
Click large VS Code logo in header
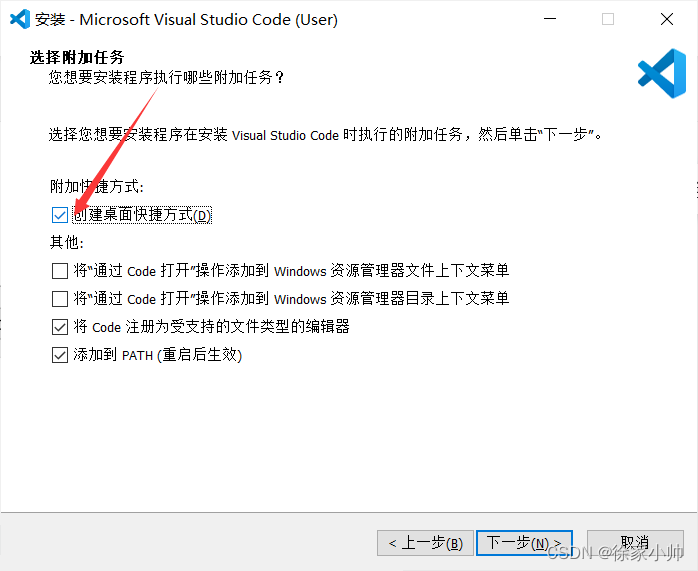point(661,73)
